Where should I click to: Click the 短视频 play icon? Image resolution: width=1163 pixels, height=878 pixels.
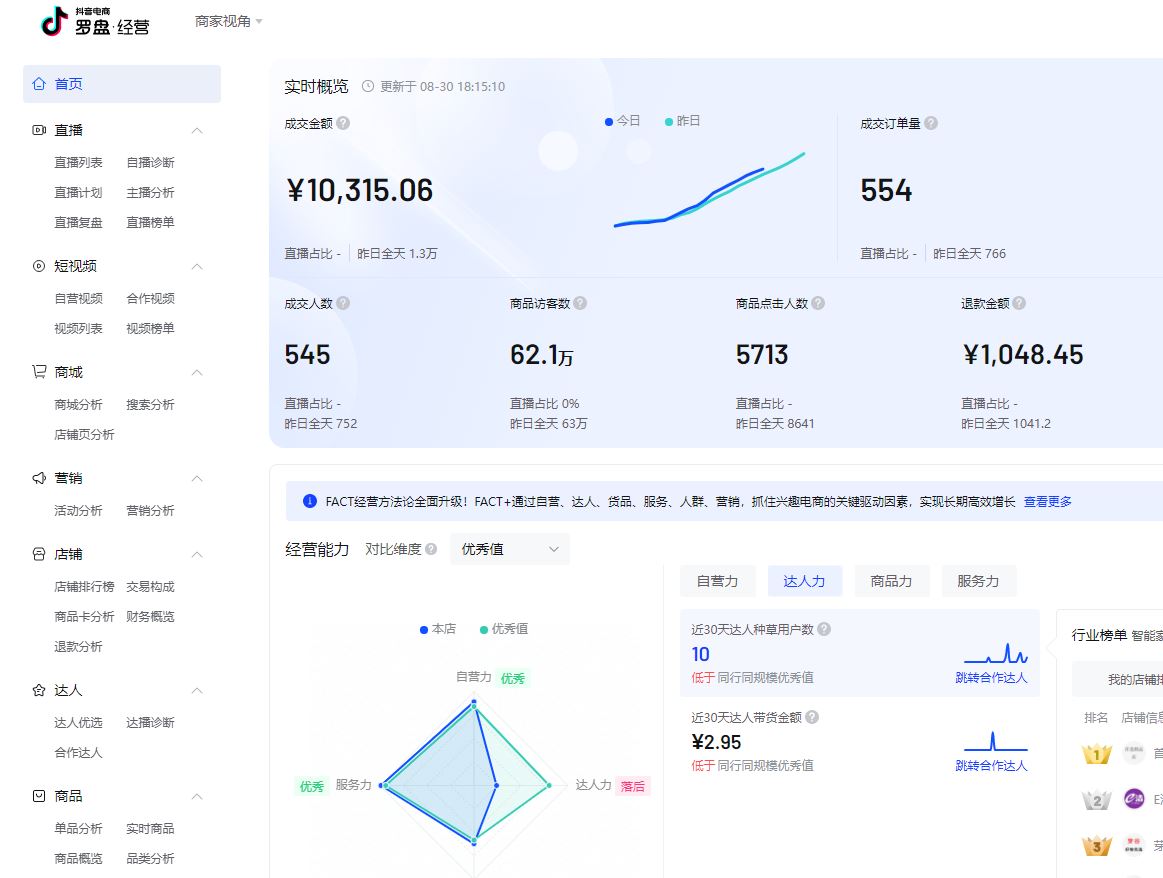coord(39,265)
